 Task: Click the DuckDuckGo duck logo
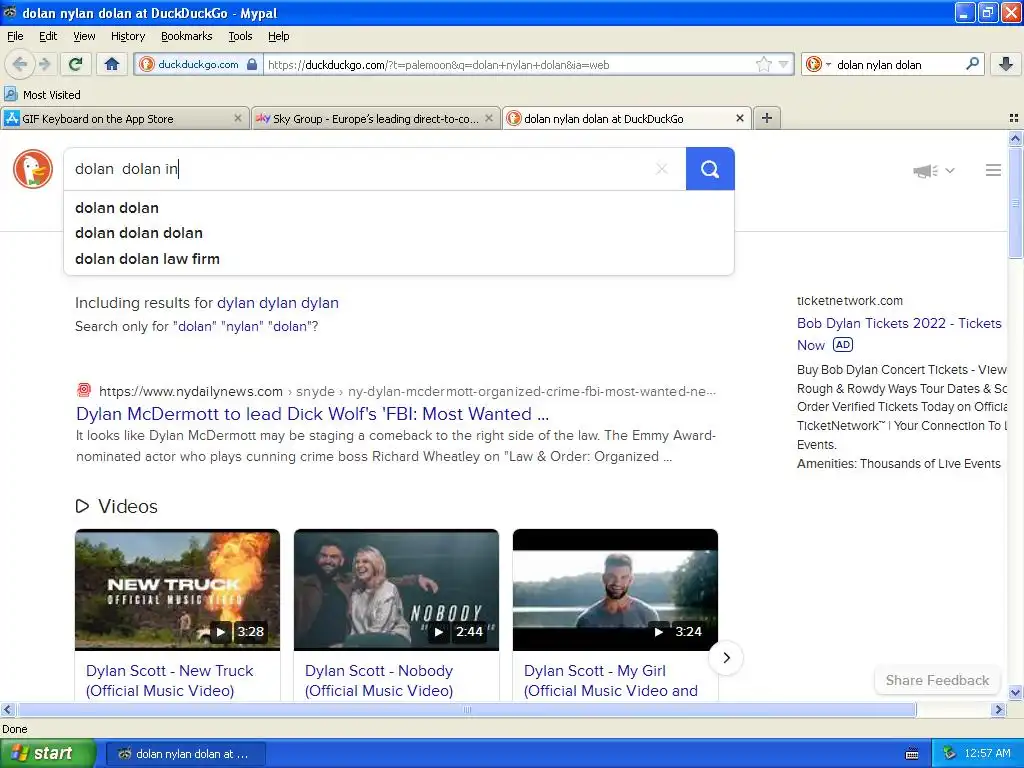click(x=33, y=168)
